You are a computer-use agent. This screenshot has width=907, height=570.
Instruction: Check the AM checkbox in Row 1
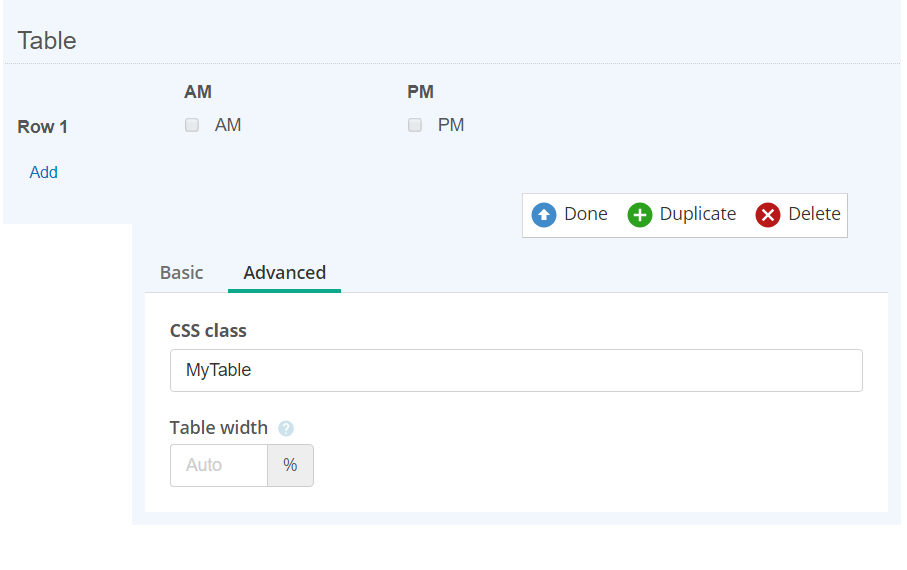(x=192, y=125)
